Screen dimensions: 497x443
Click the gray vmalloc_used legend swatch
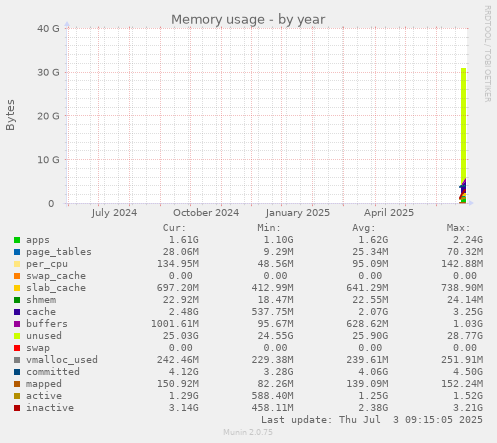[x=17, y=360]
